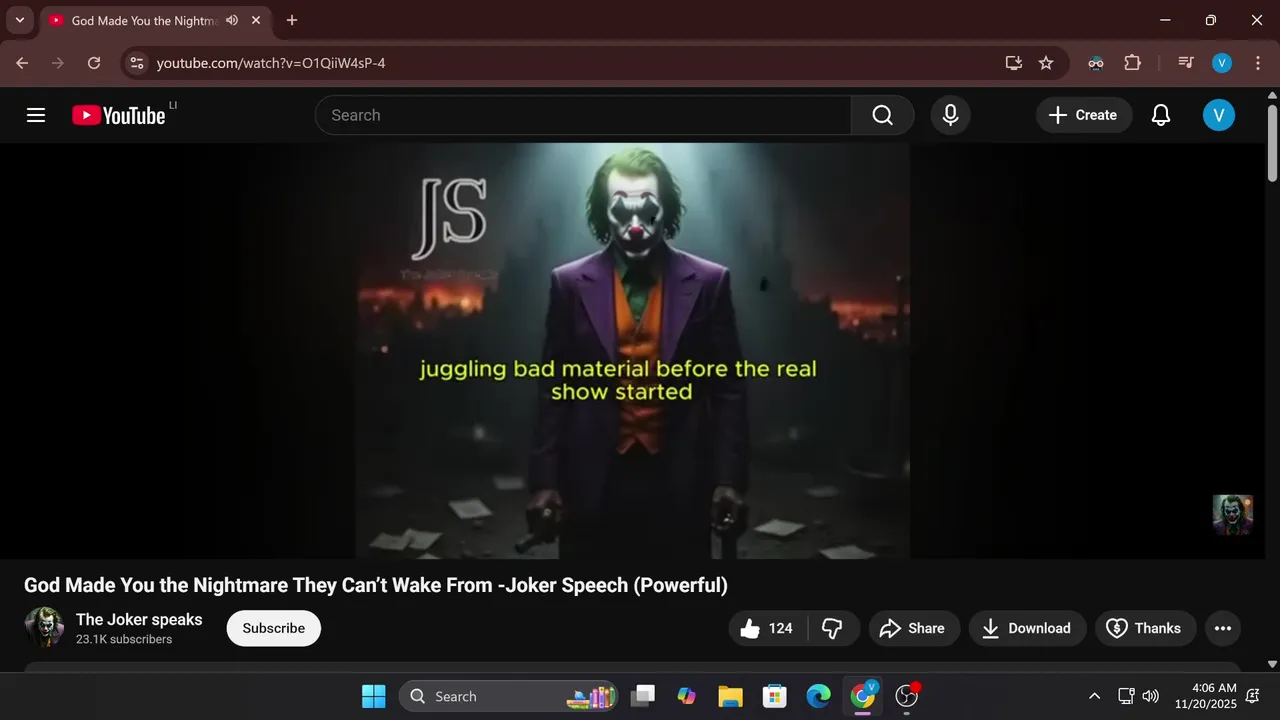This screenshot has height=720, width=1280.
Task: Mute the tab using speaker icon
Action: pyautogui.click(x=232, y=20)
